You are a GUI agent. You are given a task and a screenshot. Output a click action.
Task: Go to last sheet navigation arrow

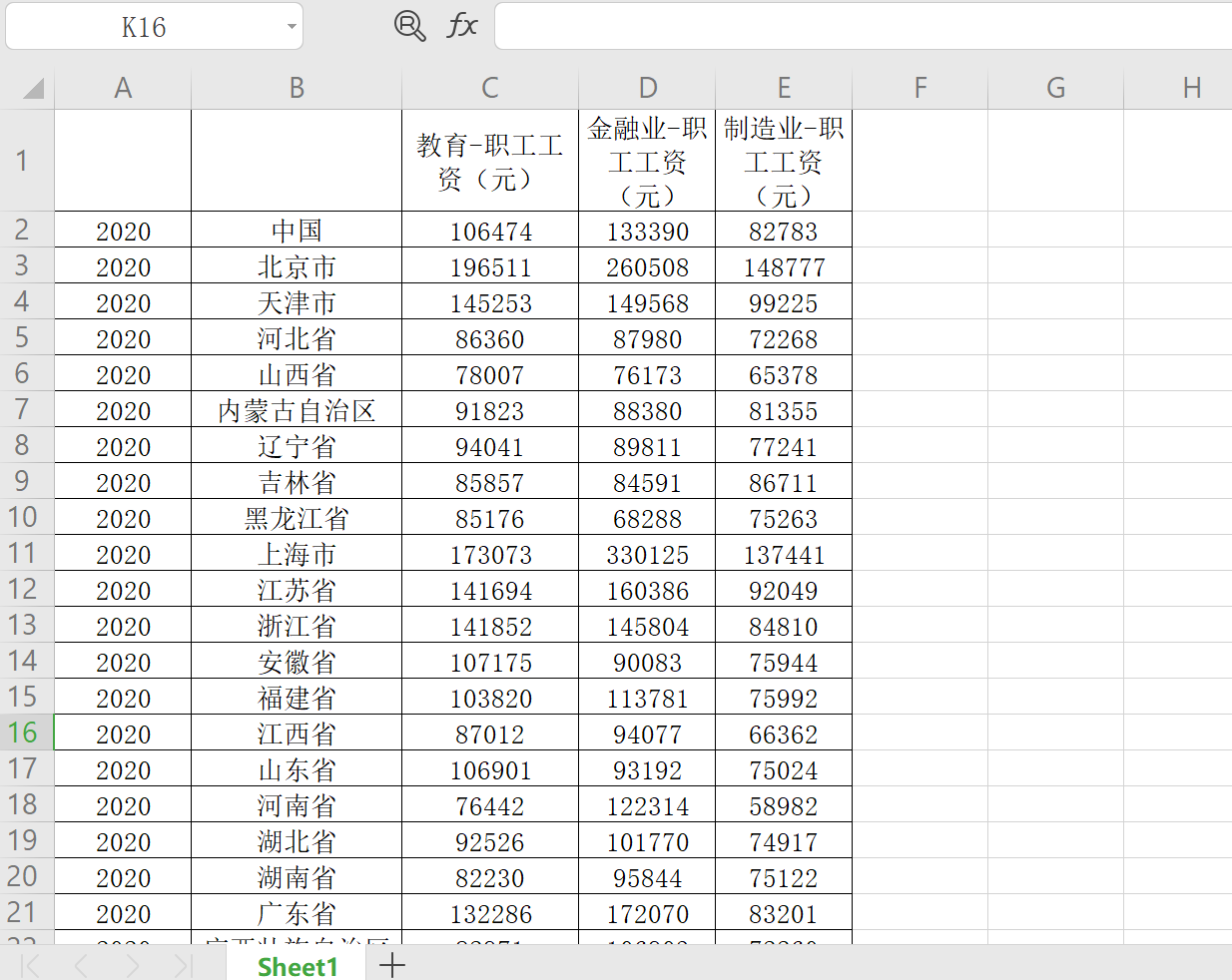[183, 965]
